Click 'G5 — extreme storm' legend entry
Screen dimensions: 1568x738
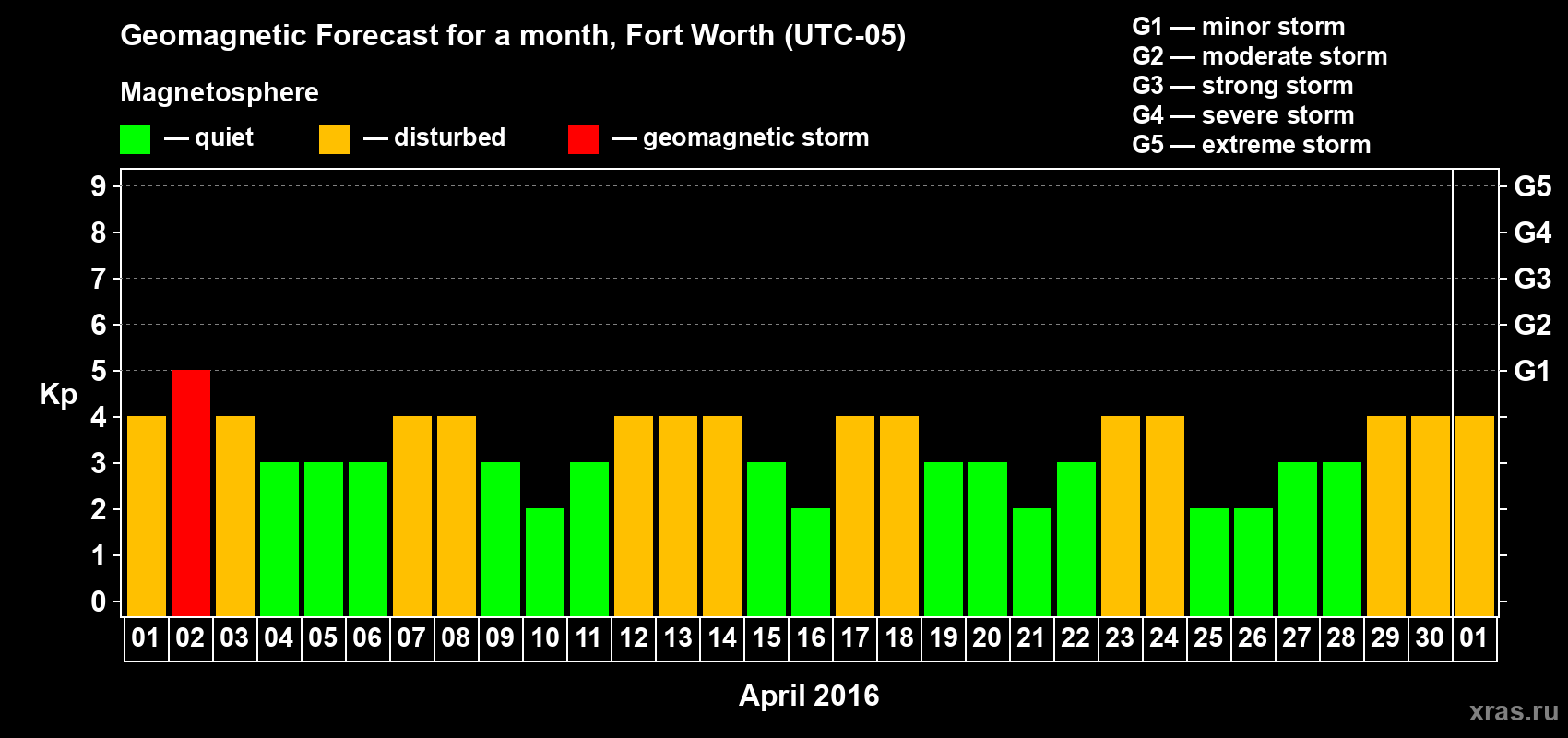pyautogui.click(x=1252, y=144)
